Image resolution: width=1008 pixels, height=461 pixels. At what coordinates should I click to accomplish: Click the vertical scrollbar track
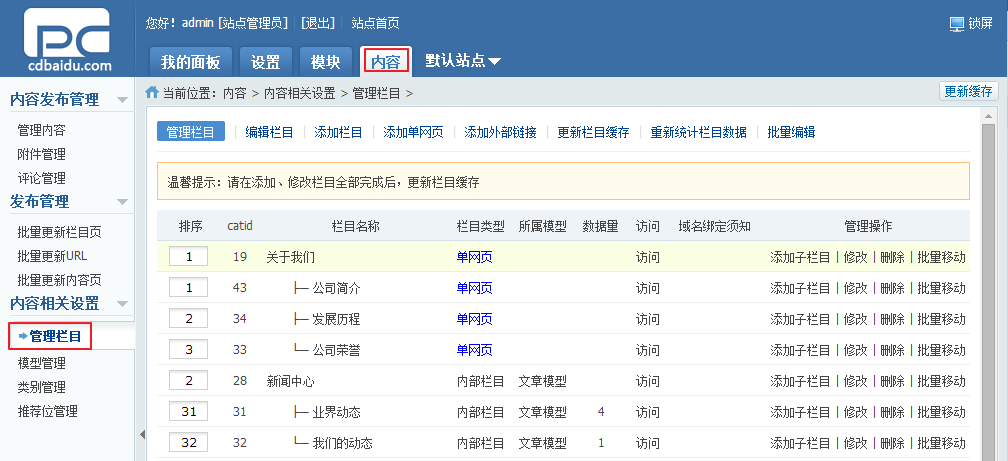[x=989, y=289]
